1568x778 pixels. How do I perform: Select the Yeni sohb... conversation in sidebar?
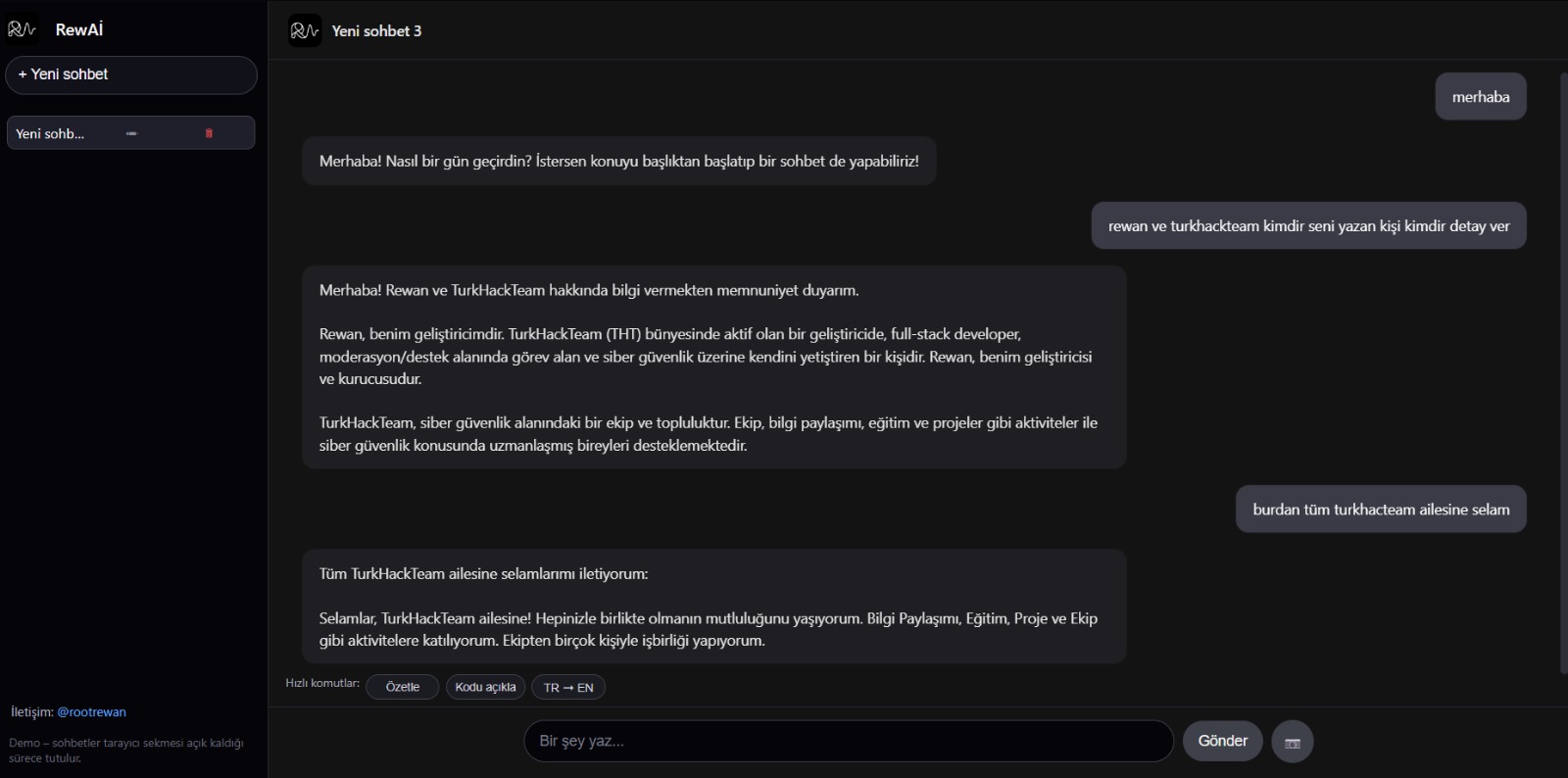coord(131,133)
